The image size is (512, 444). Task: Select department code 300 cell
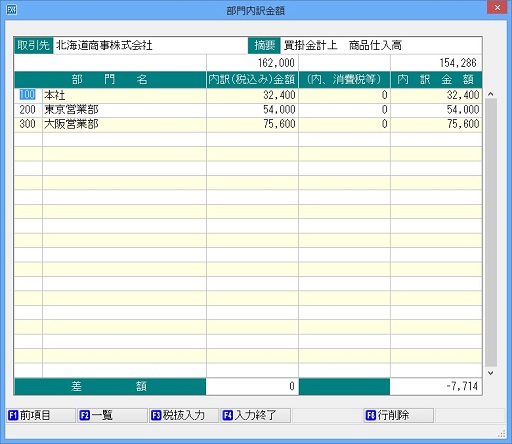click(x=28, y=124)
